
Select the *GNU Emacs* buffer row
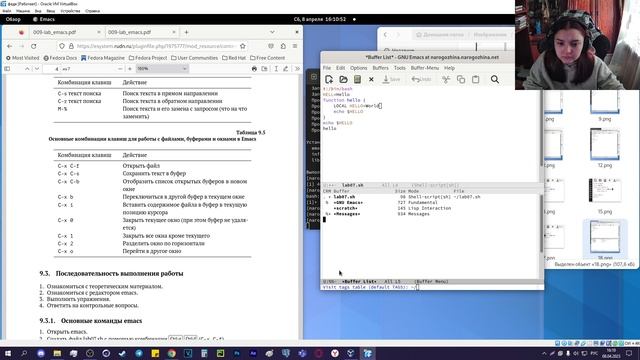point(381,202)
